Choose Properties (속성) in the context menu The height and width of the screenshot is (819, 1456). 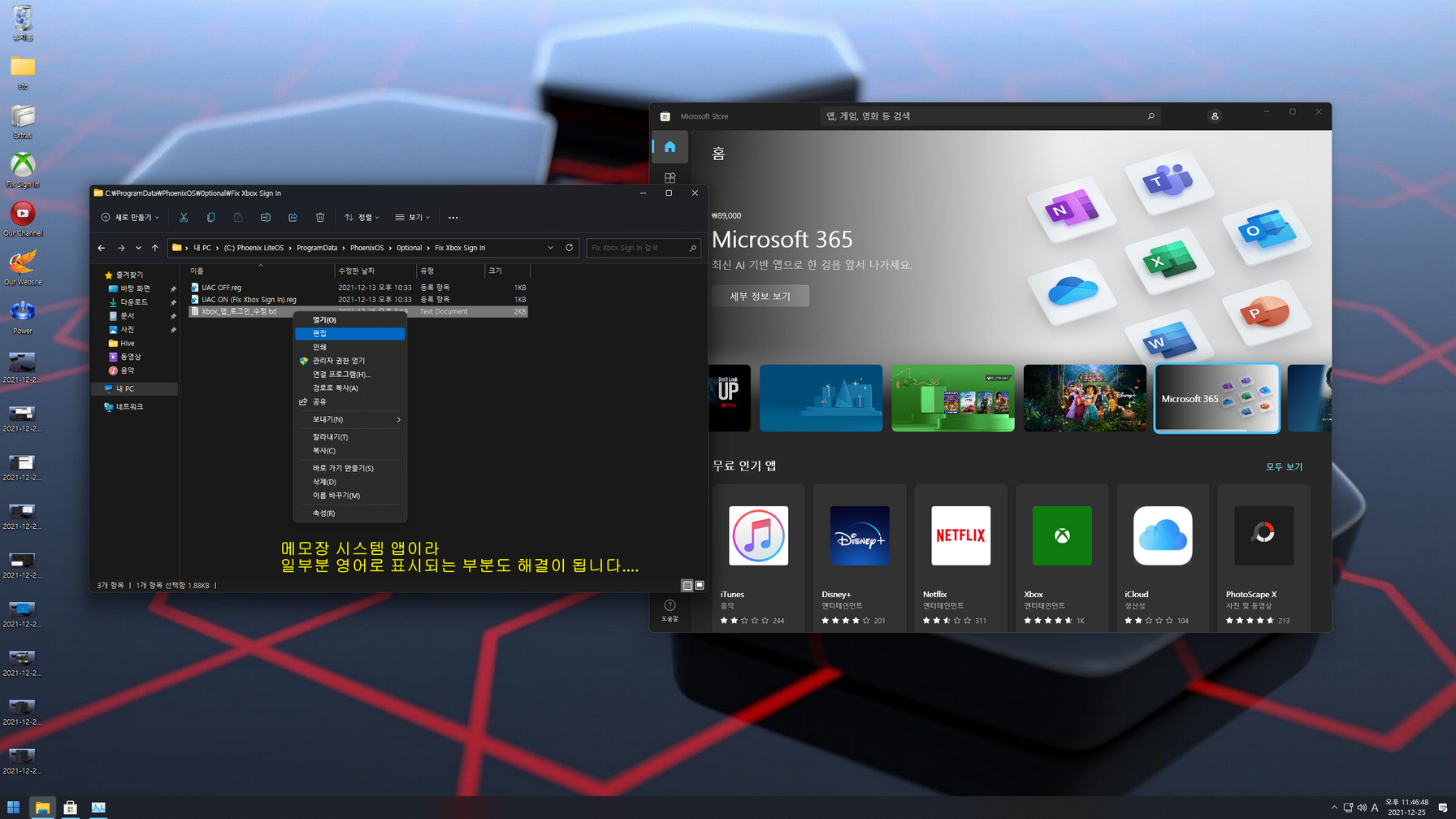pyautogui.click(x=349, y=513)
